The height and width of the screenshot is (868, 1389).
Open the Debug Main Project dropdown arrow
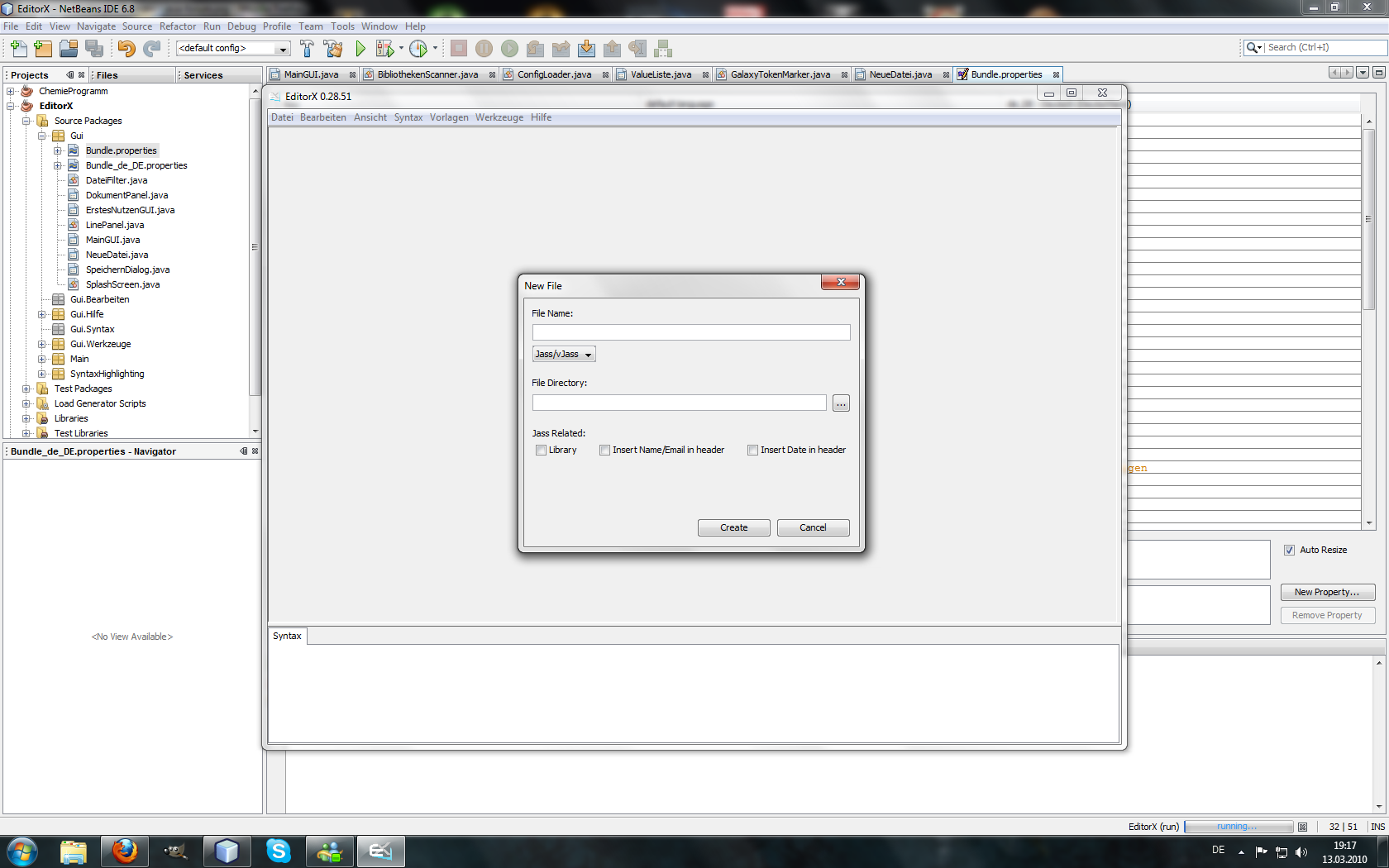click(401, 49)
